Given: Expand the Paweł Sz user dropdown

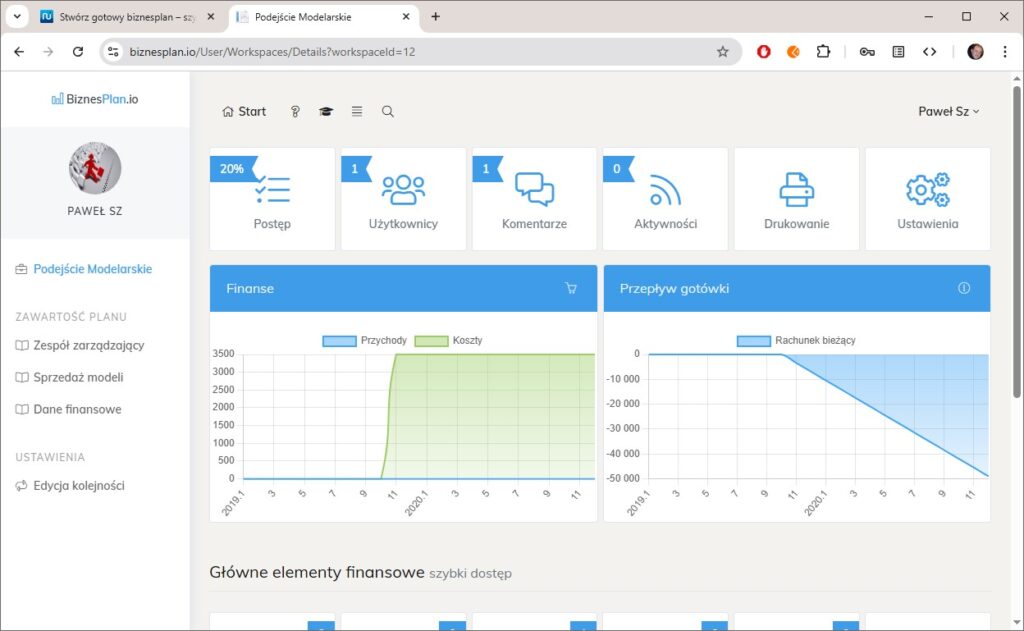Looking at the screenshot, I should (948, 112).
